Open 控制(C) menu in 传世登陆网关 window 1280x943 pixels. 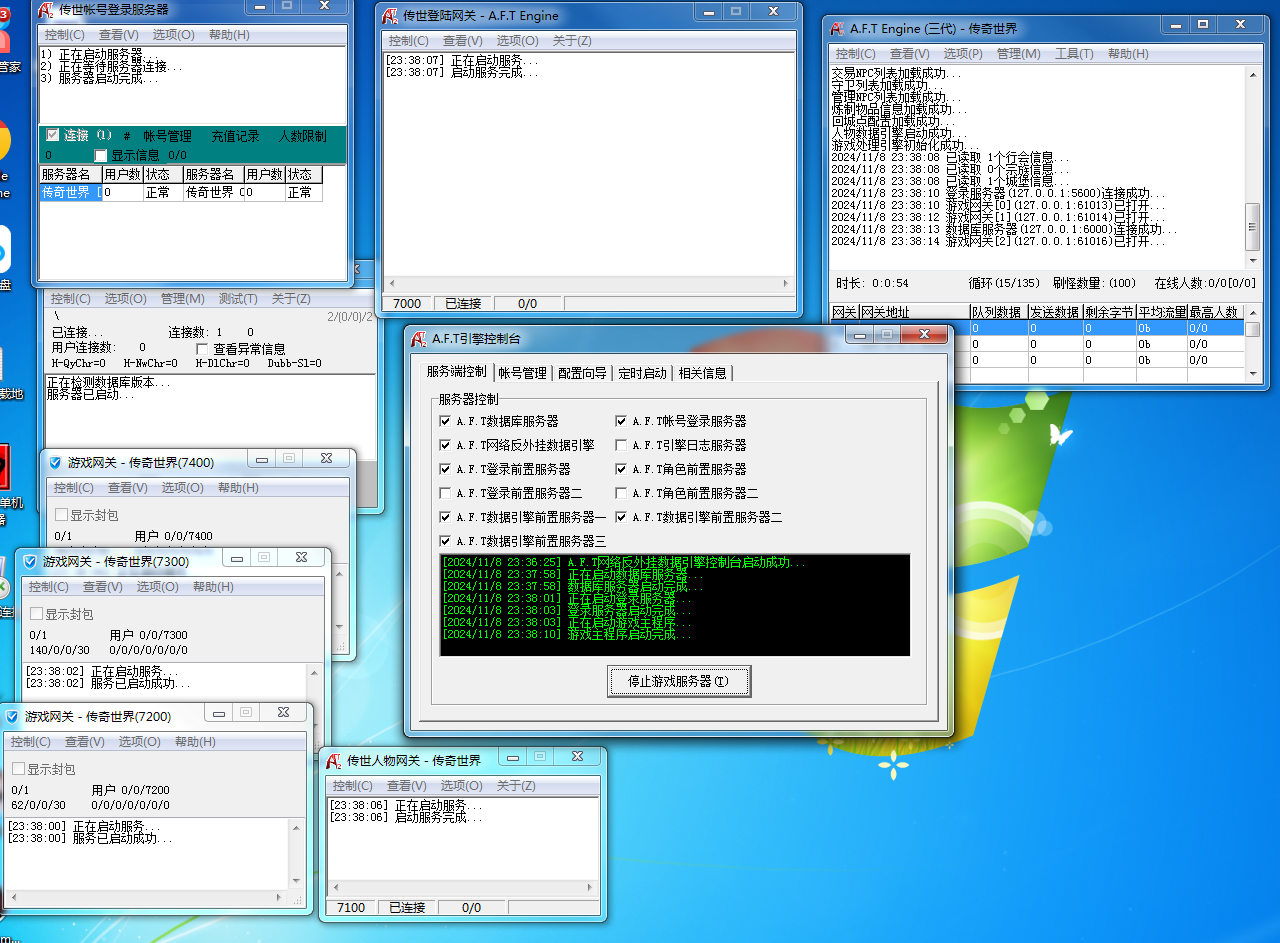tap(408, 41)
